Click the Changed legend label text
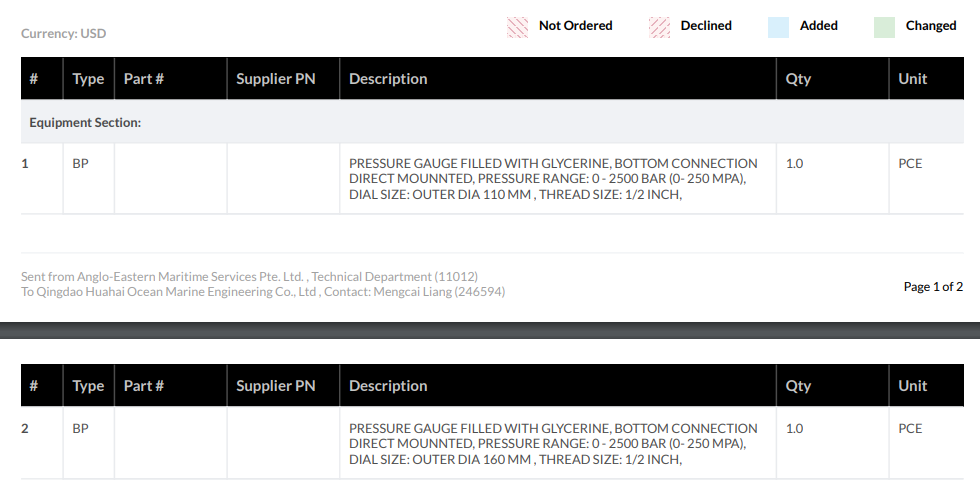The width and height of the screenshot is (980, 485). pyautogui.click(x=931, y=26)
